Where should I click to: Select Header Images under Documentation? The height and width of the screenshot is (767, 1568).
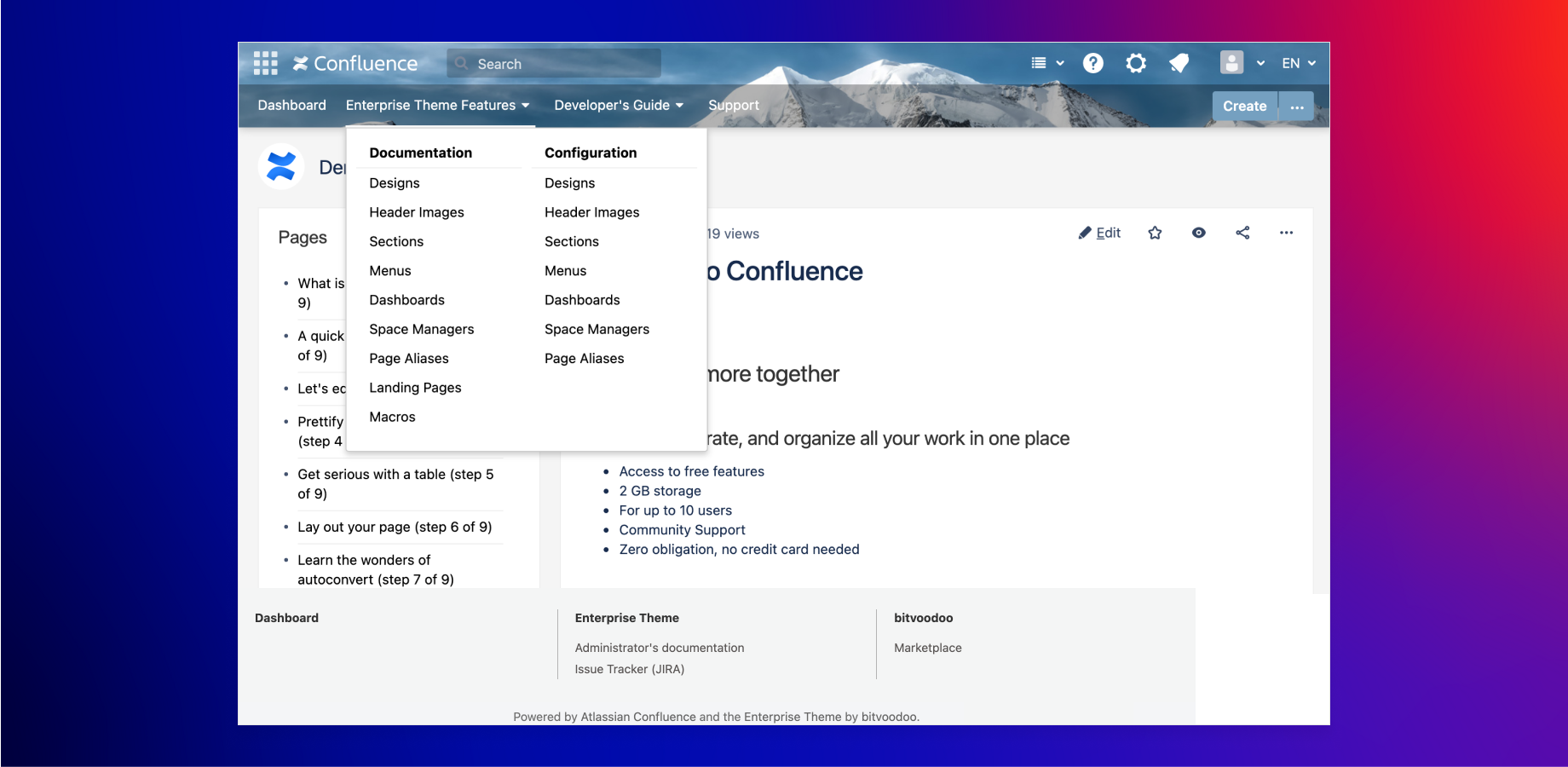(x=417, y=212)
